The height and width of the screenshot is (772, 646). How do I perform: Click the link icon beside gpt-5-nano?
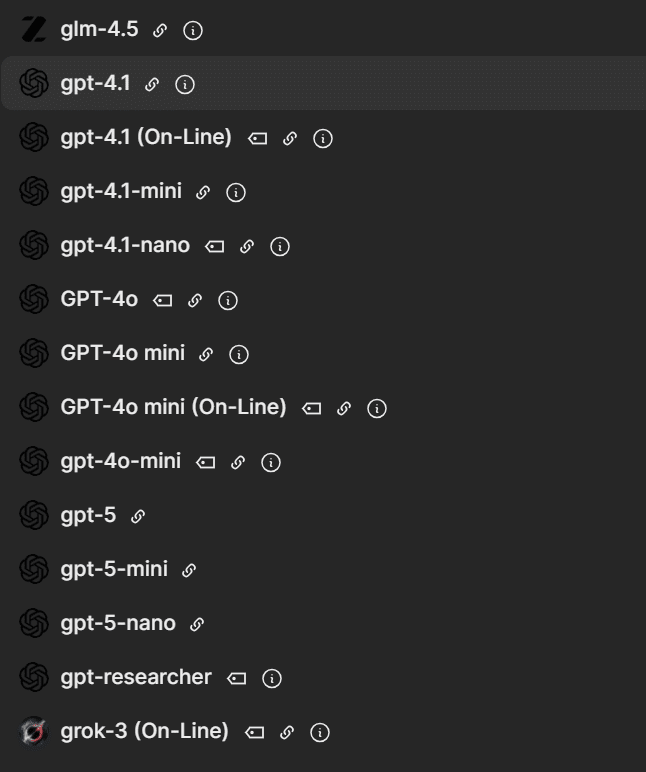point(197,624)
